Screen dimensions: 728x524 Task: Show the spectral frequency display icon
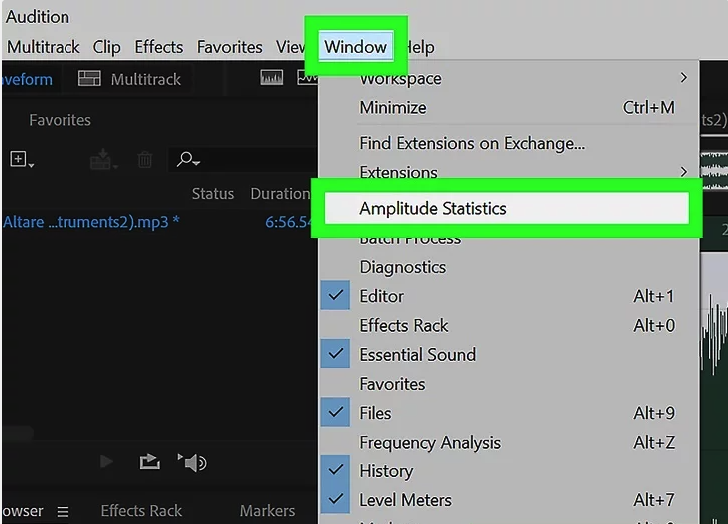[x=272, y=78]
